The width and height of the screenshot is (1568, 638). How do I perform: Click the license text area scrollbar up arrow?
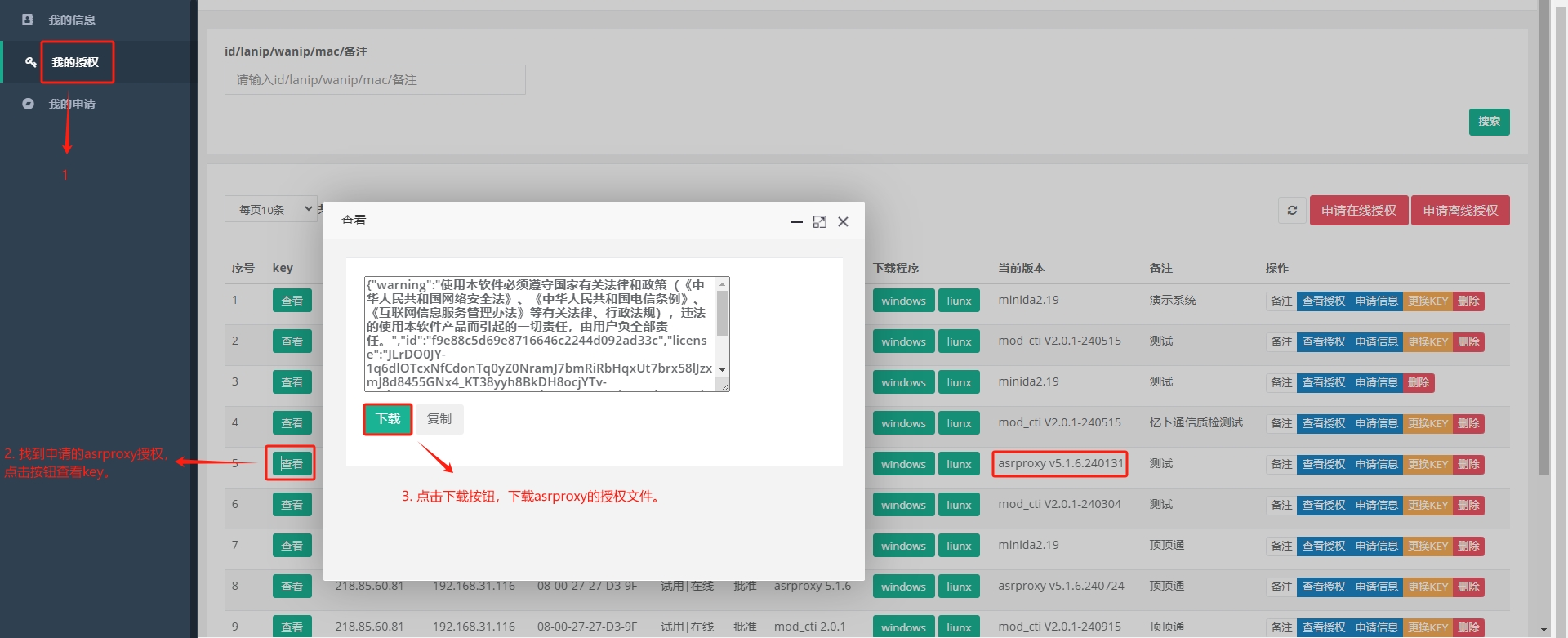[722, 283]
